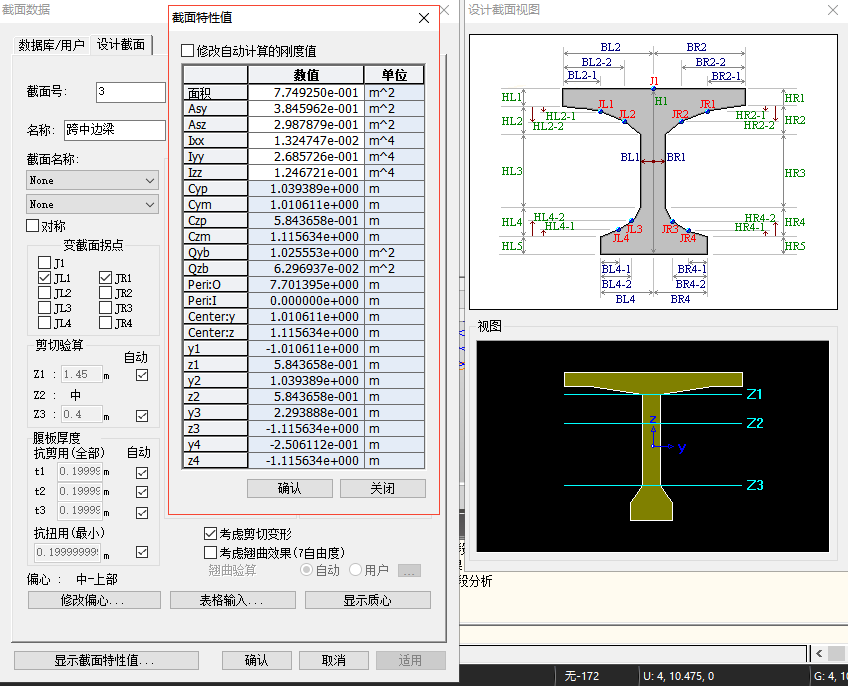The height and width of the screenshot is (686, 848).
Task: Close the 截面特性值 dialog with X
Action: pos(423,18)
